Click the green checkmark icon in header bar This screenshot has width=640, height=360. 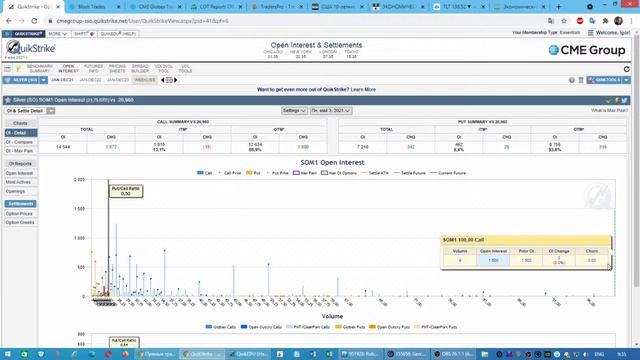tap(609, 100)
